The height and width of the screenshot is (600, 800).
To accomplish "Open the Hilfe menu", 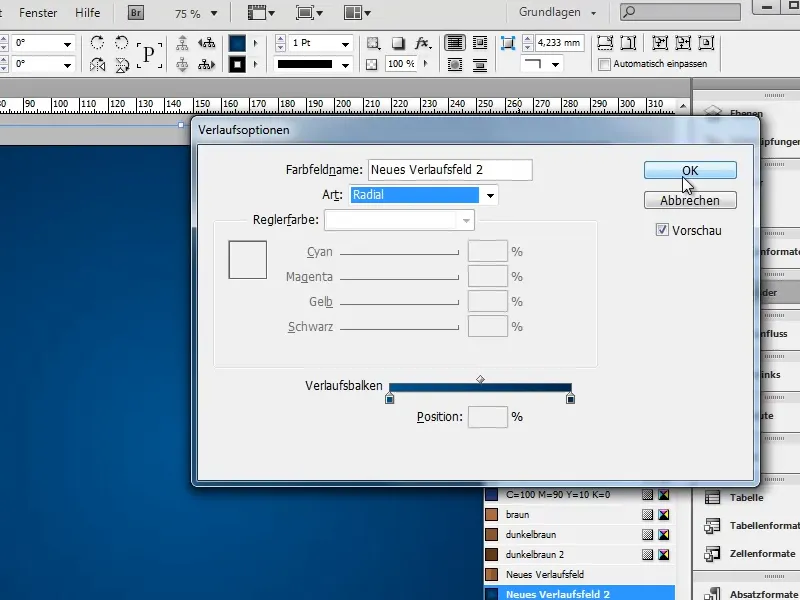I will (88, 13).
